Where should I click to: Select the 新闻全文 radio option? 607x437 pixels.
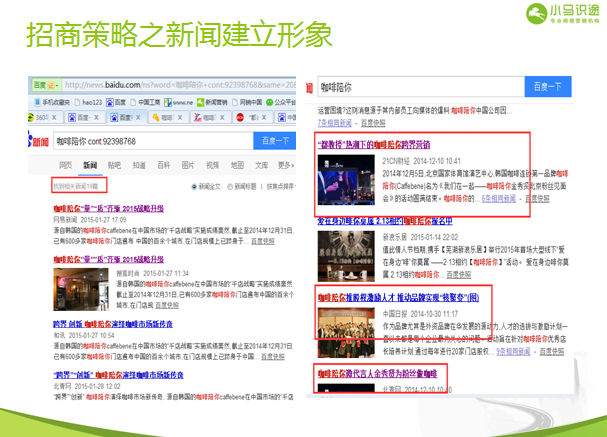(206, 187)
